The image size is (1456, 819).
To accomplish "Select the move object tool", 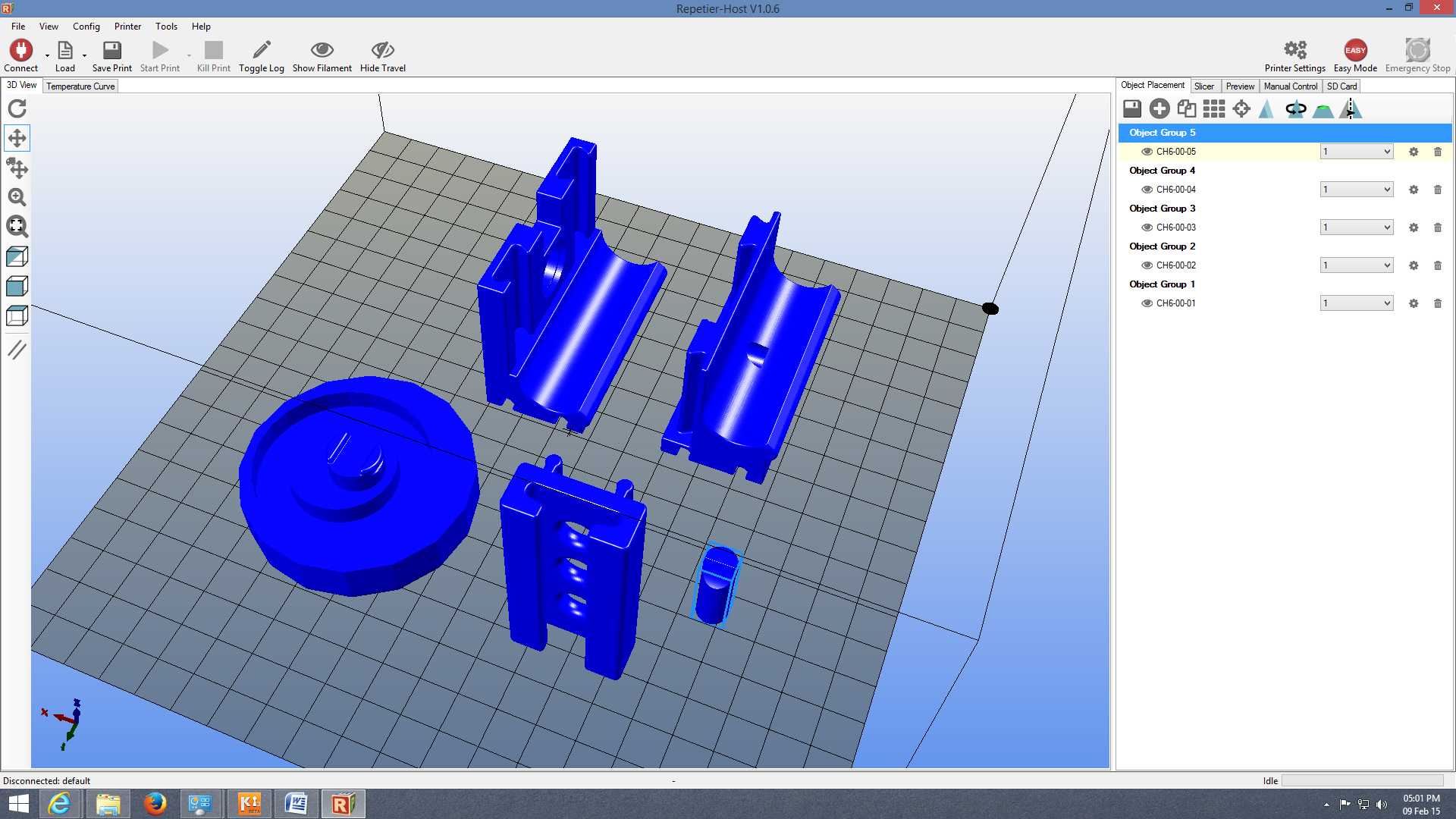I will pos(17,168).
